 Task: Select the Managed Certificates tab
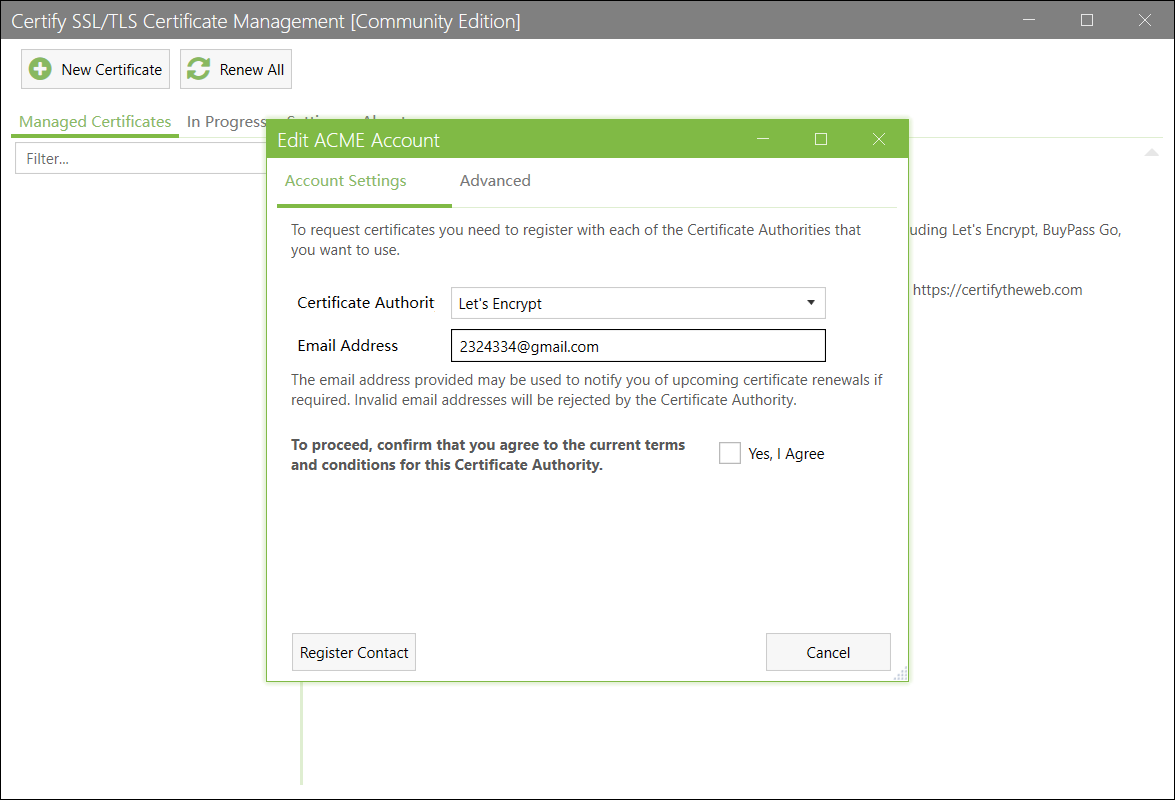tap(95, 121)
